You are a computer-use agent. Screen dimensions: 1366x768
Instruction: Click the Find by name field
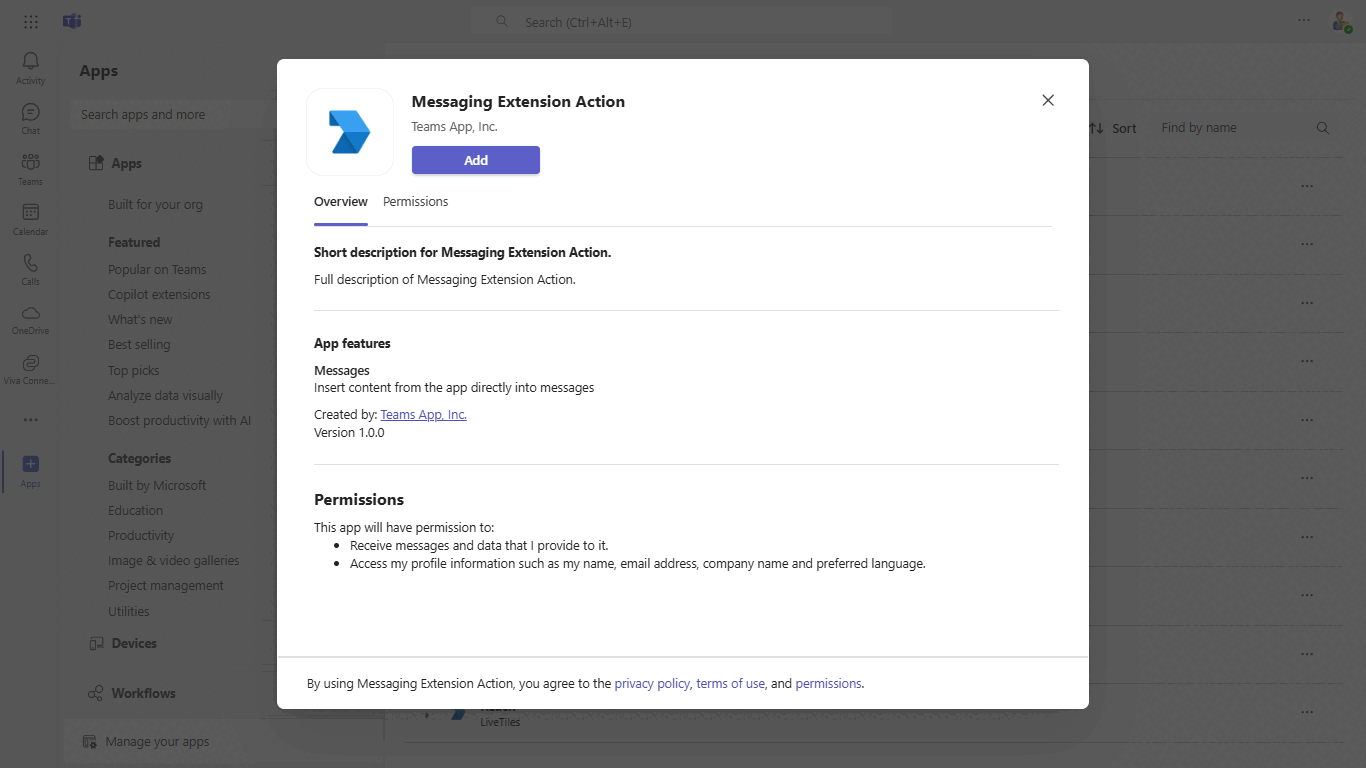point(1245,128)
